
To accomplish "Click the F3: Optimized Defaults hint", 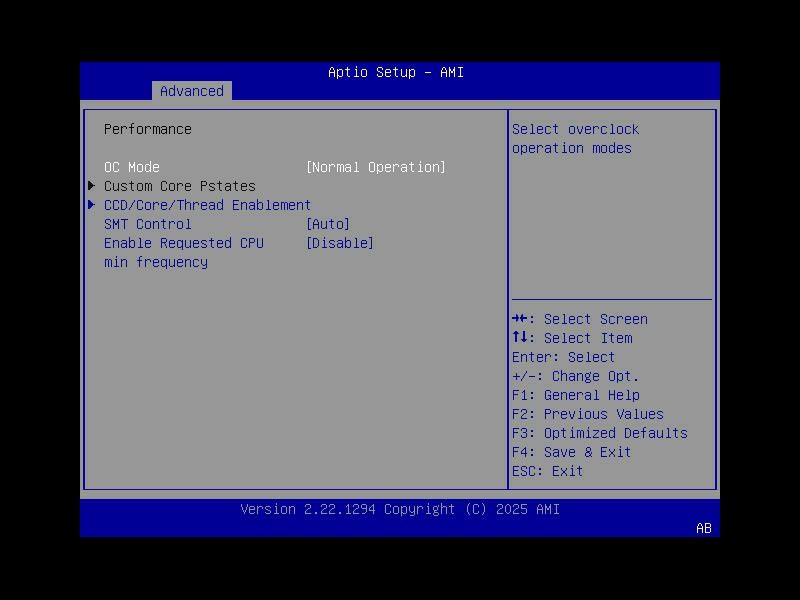I will pos(600,433).
